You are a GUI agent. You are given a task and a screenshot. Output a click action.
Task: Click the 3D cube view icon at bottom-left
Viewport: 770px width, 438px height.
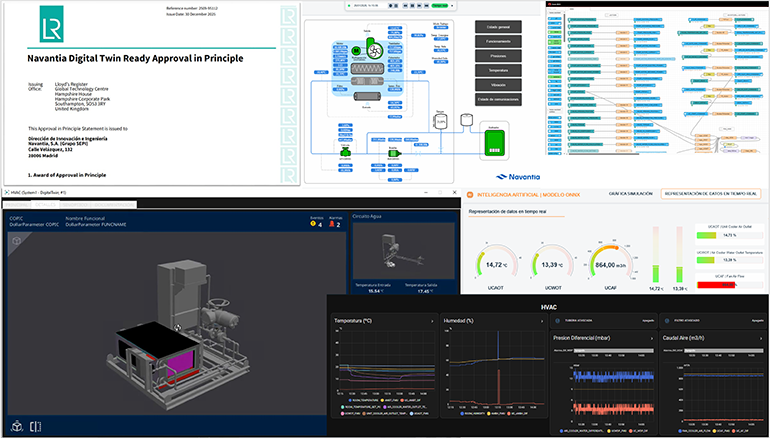(x=17, y=426)
